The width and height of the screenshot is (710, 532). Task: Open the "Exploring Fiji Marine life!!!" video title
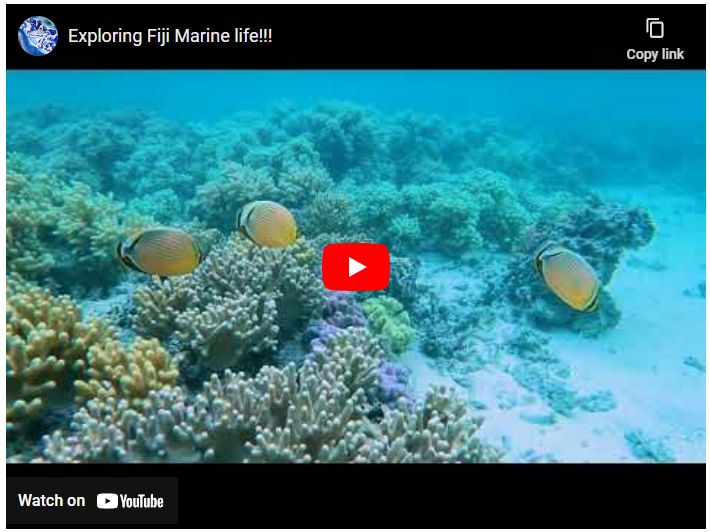point(170,36)
